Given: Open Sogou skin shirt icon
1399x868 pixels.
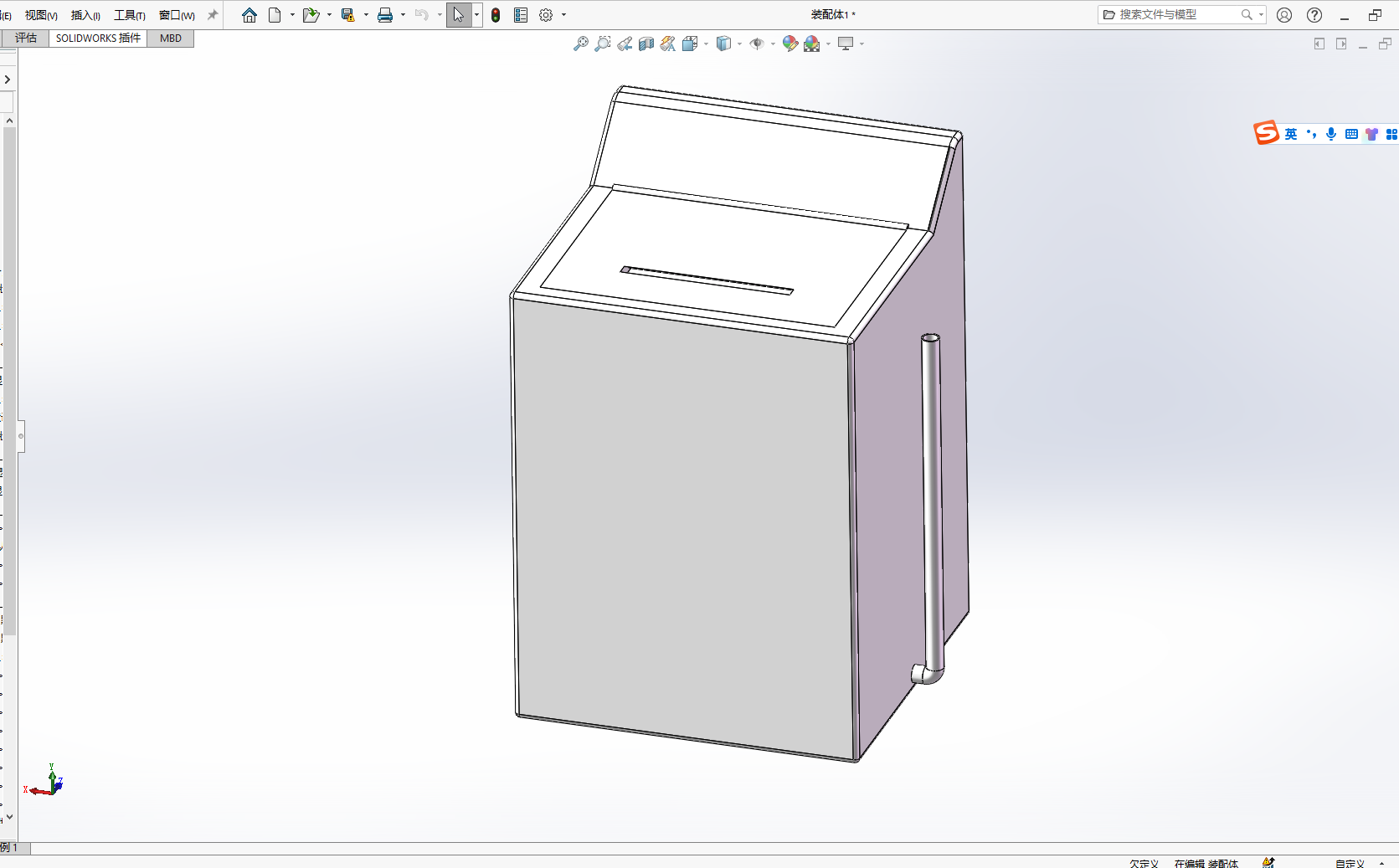Looking at the screenshot, I should click(1371, 134).
